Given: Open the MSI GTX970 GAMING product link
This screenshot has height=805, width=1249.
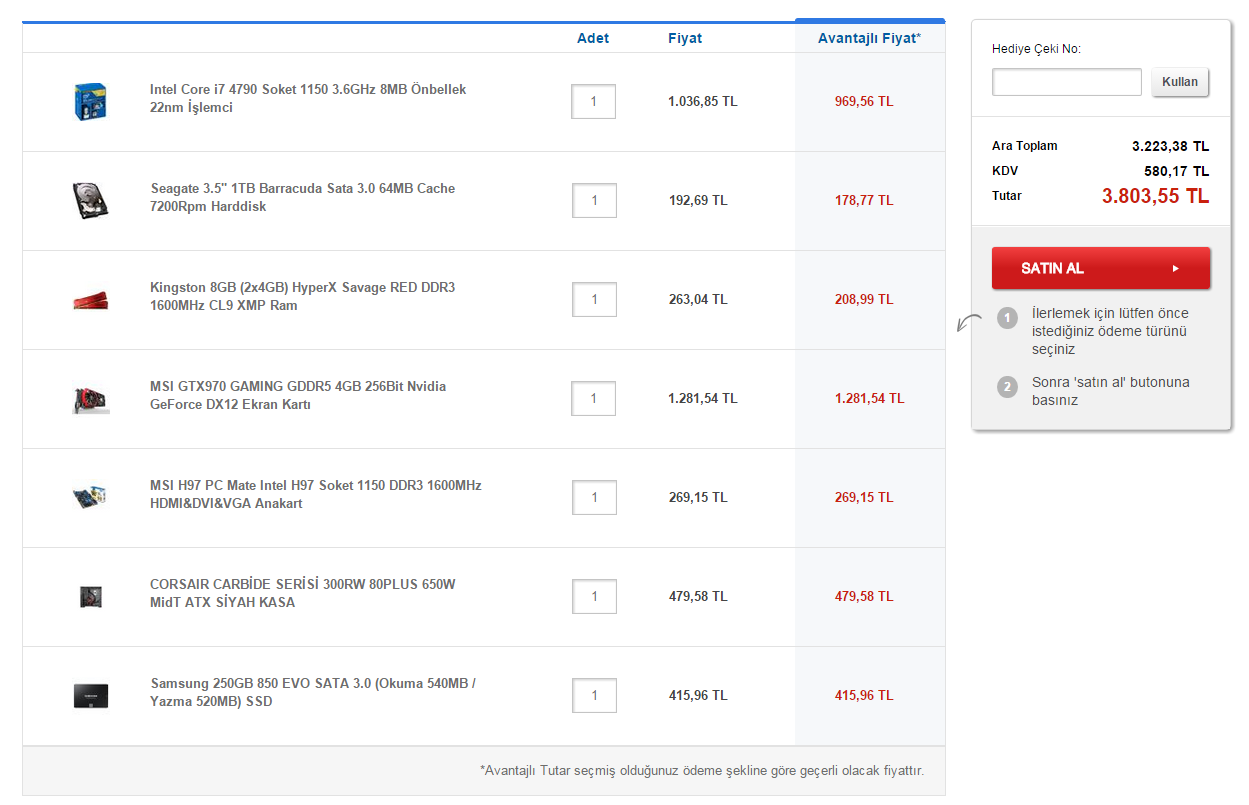Looking at the screenshot, I should point(298,395).
